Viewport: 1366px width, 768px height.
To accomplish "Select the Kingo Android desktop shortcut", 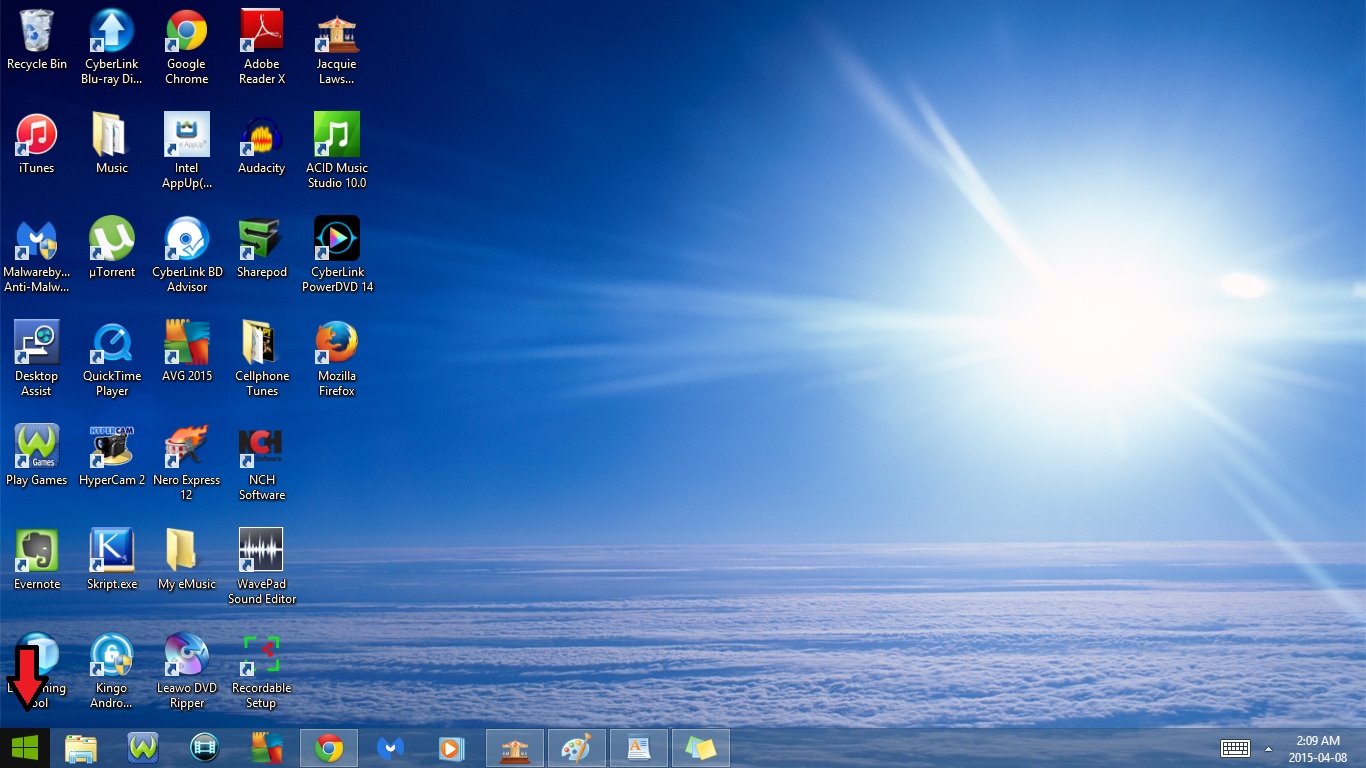I will pyautogui.click(x=112, y=671).
